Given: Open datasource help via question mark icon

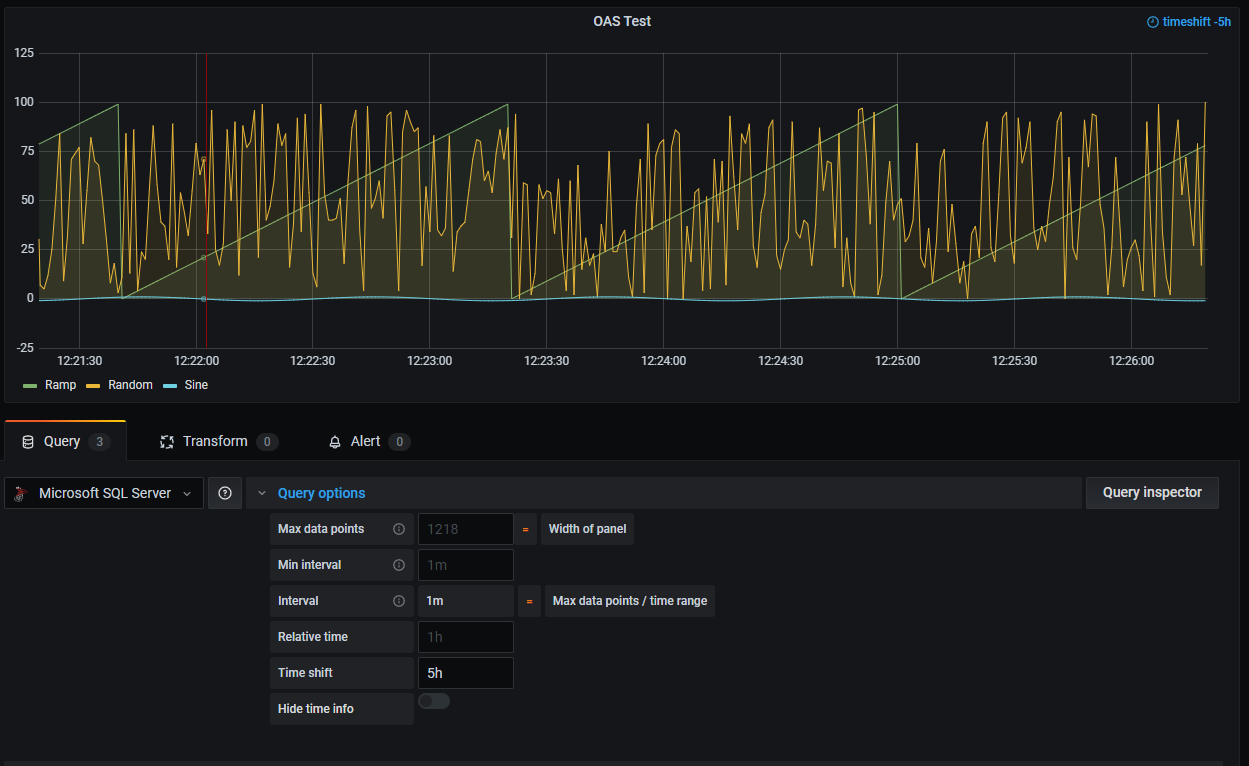Looking at the screenshot, I should (x=224, y=492).
